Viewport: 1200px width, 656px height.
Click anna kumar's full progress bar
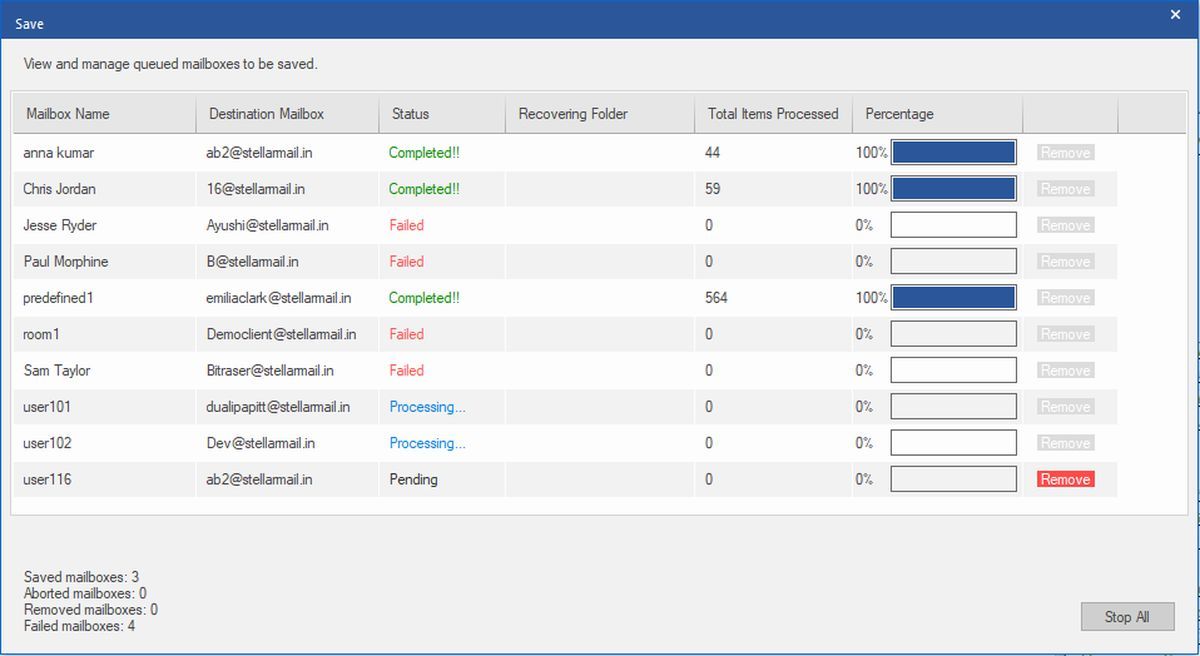coord(954,153)
